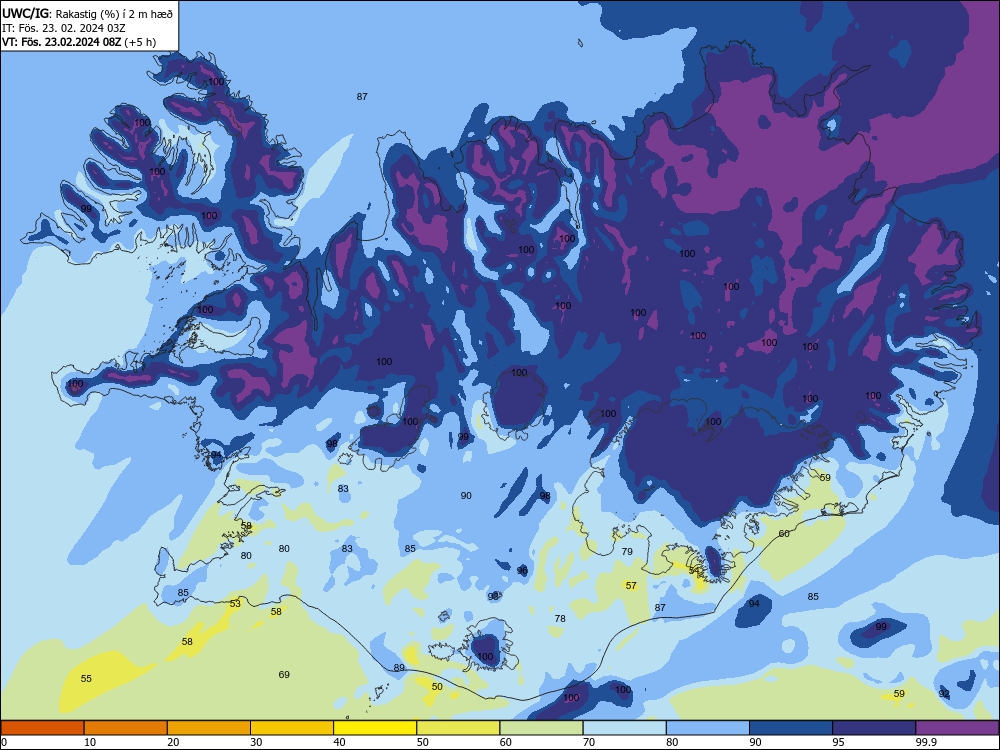Image resolution: width=1000 pixels, height=750 pixels.
Task: Select the map humidity value 89
Action: pyautogui.click(x=399, y=668)
